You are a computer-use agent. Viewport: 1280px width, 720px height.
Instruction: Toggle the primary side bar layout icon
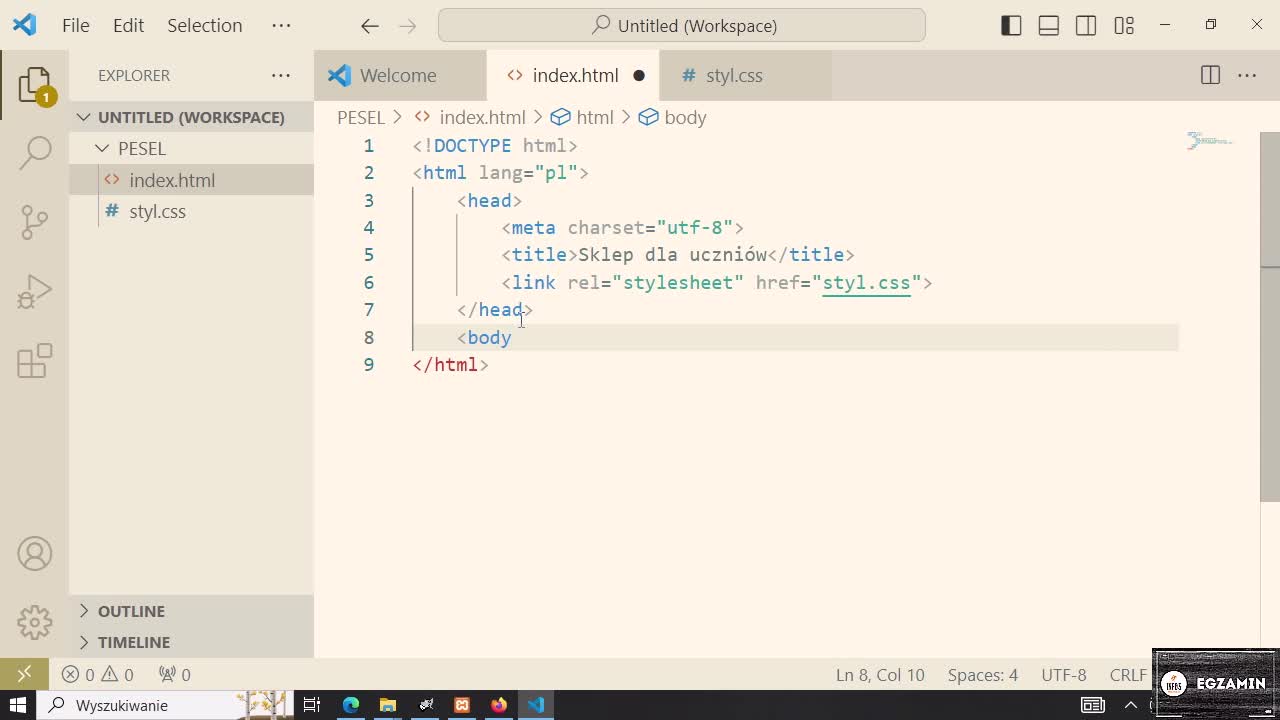(x=1011, y=26)
